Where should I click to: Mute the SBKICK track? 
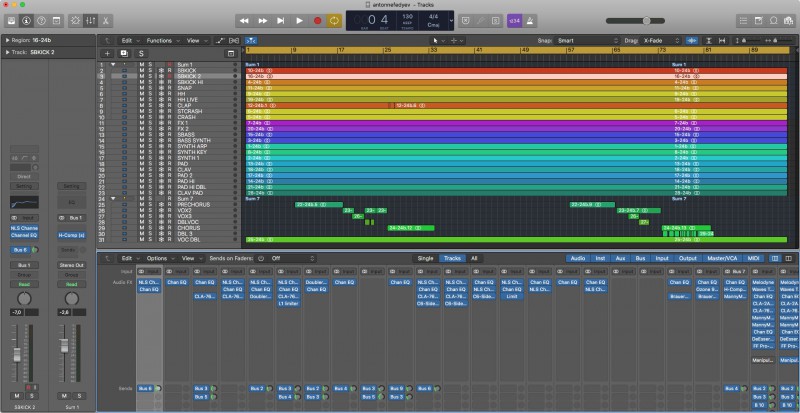point(143,70)
